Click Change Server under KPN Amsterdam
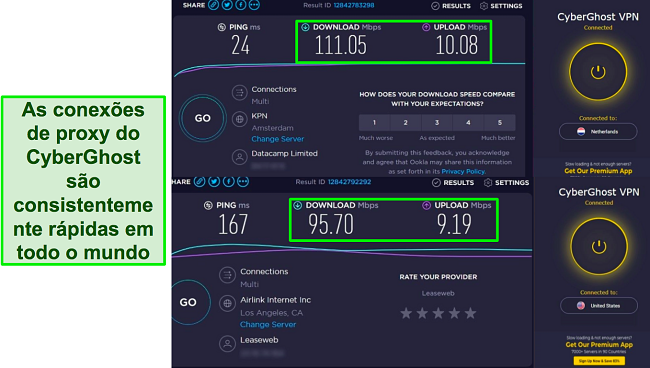650x368 pixels. click(x=278, y=139)
